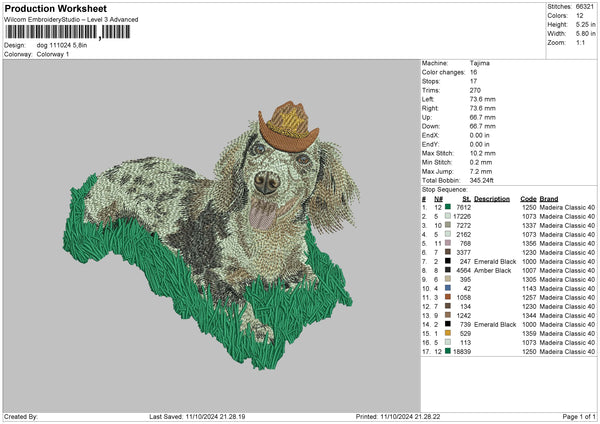This screenshot has width=600, height=424.
Task: Click the Amber Black swatch in stop 8
Action: coord(446,270)
